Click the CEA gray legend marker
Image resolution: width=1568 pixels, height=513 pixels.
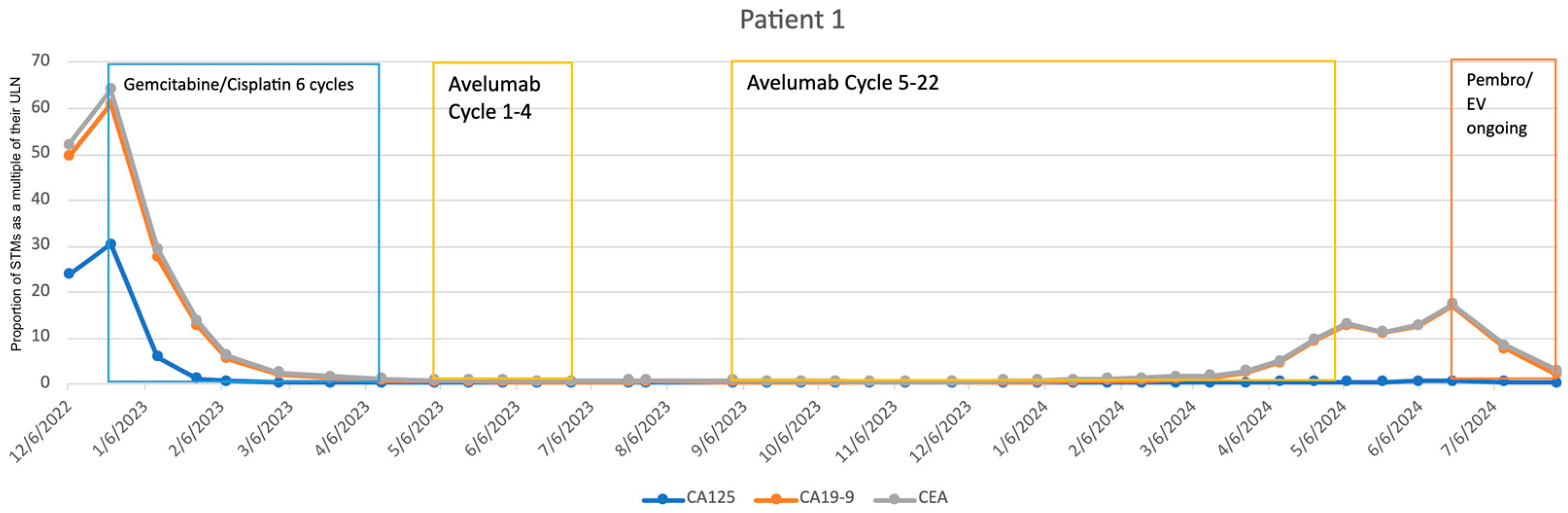pyautogui.click(x=894, y=499)
